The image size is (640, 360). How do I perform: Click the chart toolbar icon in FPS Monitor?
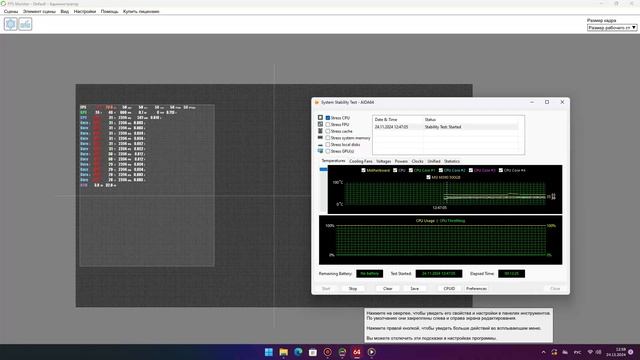tap(25, 24)
